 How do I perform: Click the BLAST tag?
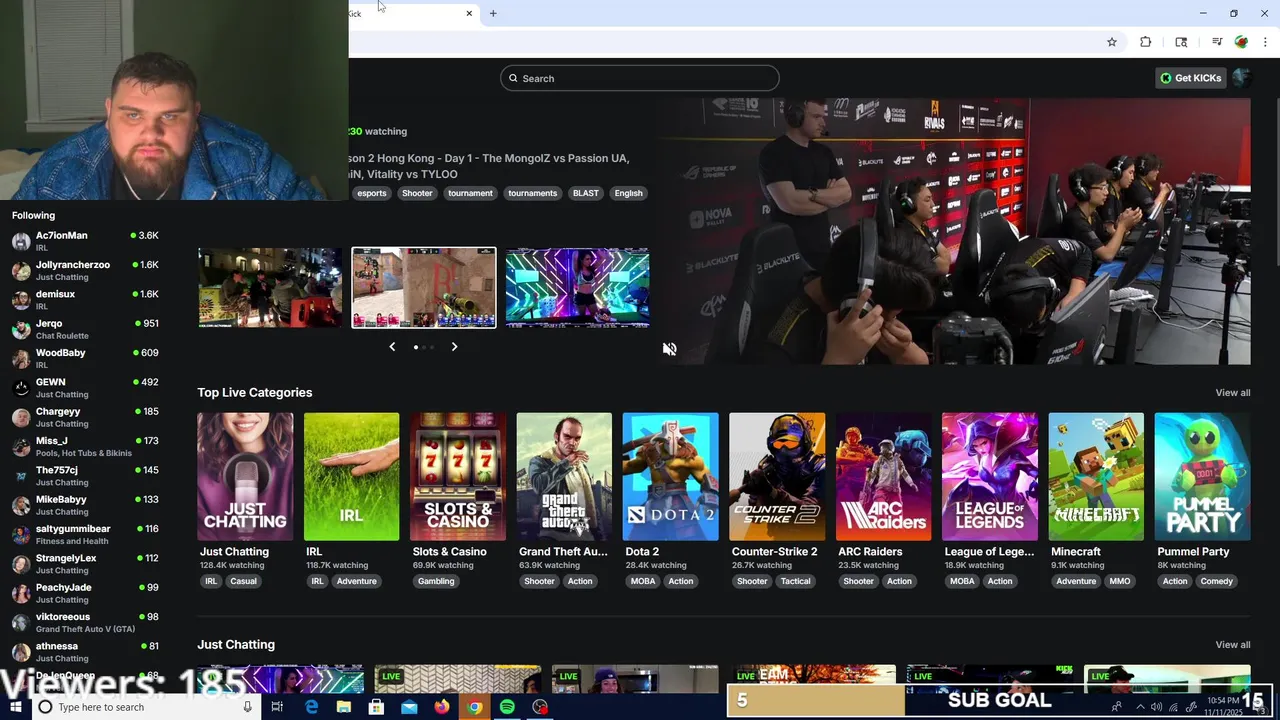click(586, 193)
